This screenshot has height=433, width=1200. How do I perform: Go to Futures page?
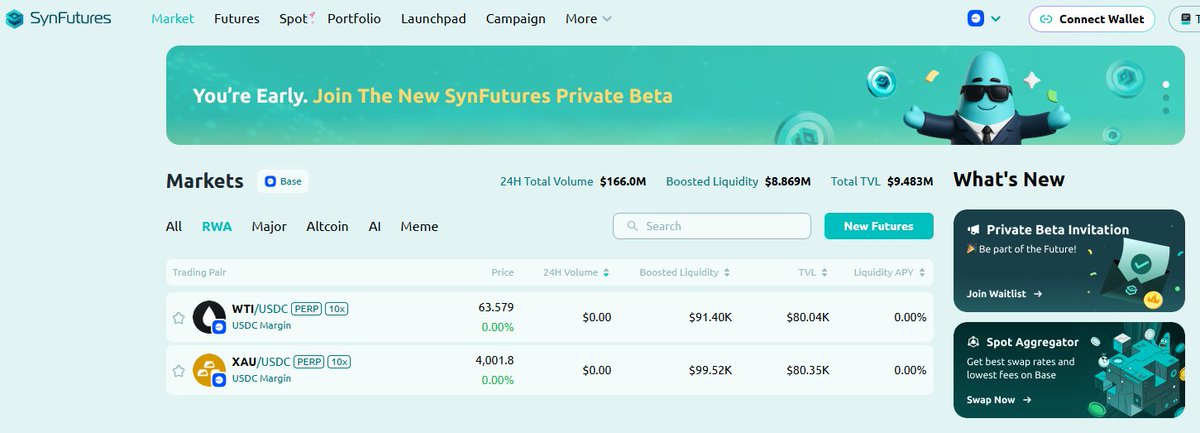[237, 19]
